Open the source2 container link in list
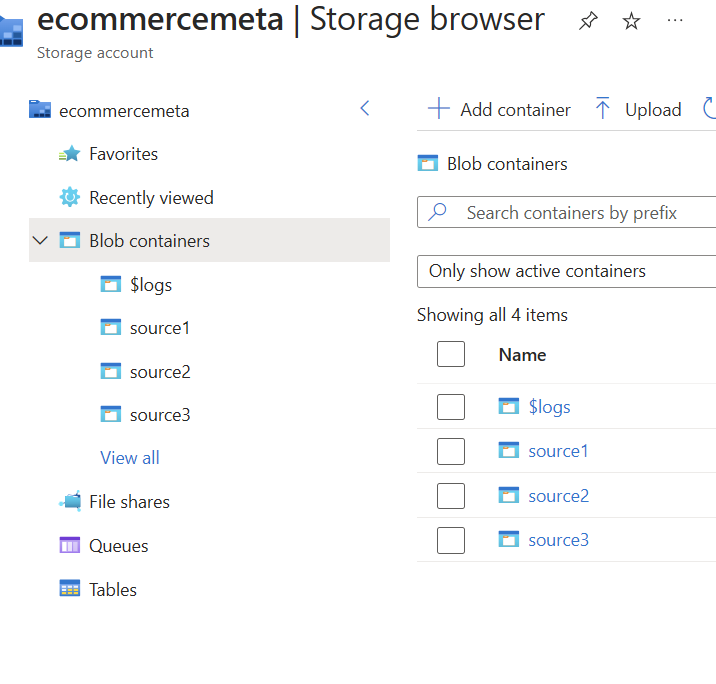Image resolution: width=716 pixels, height=684 pixels. 558,495
